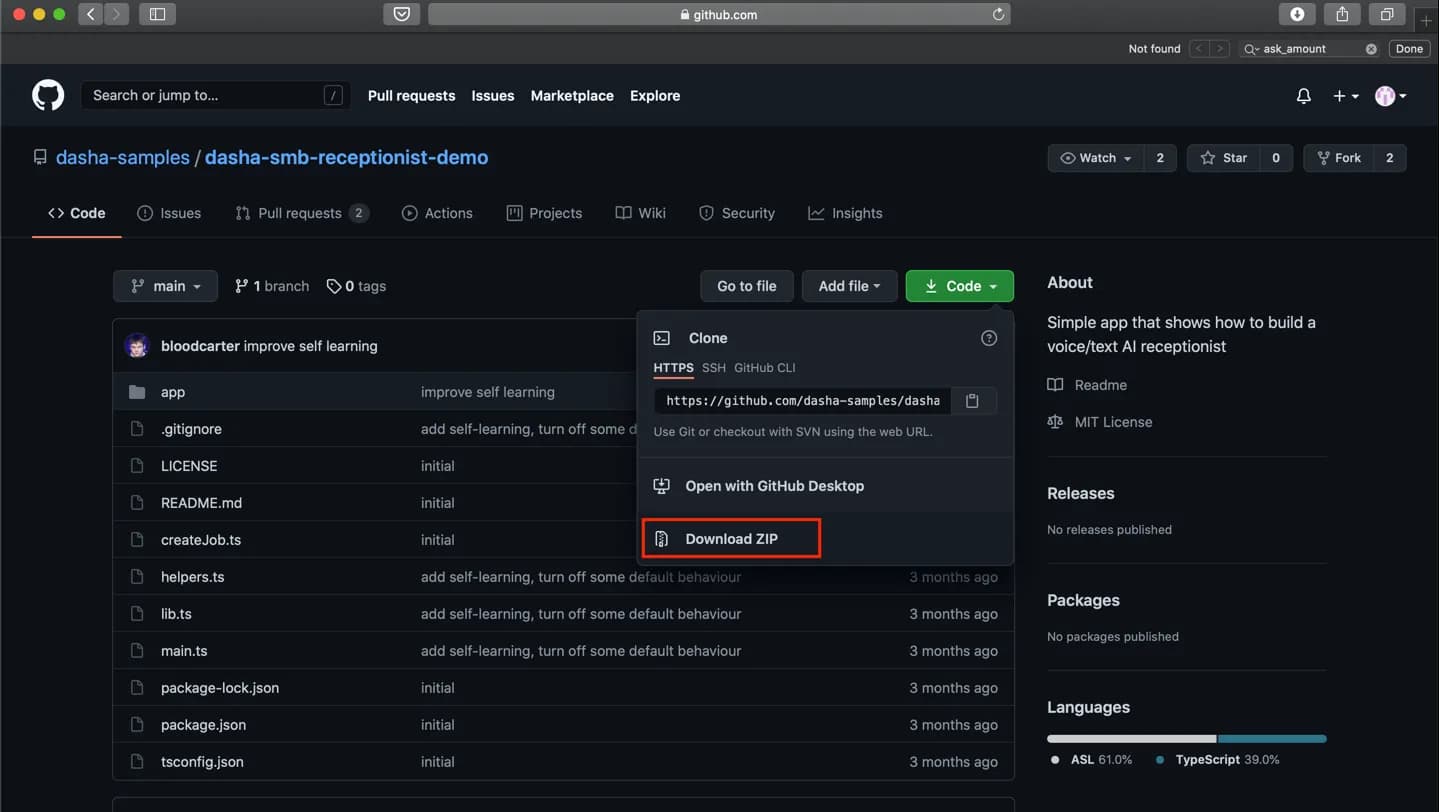Click the Safari share icon
The width and height of the screenshot is (1439, 812).
(x=1342, y=14)
